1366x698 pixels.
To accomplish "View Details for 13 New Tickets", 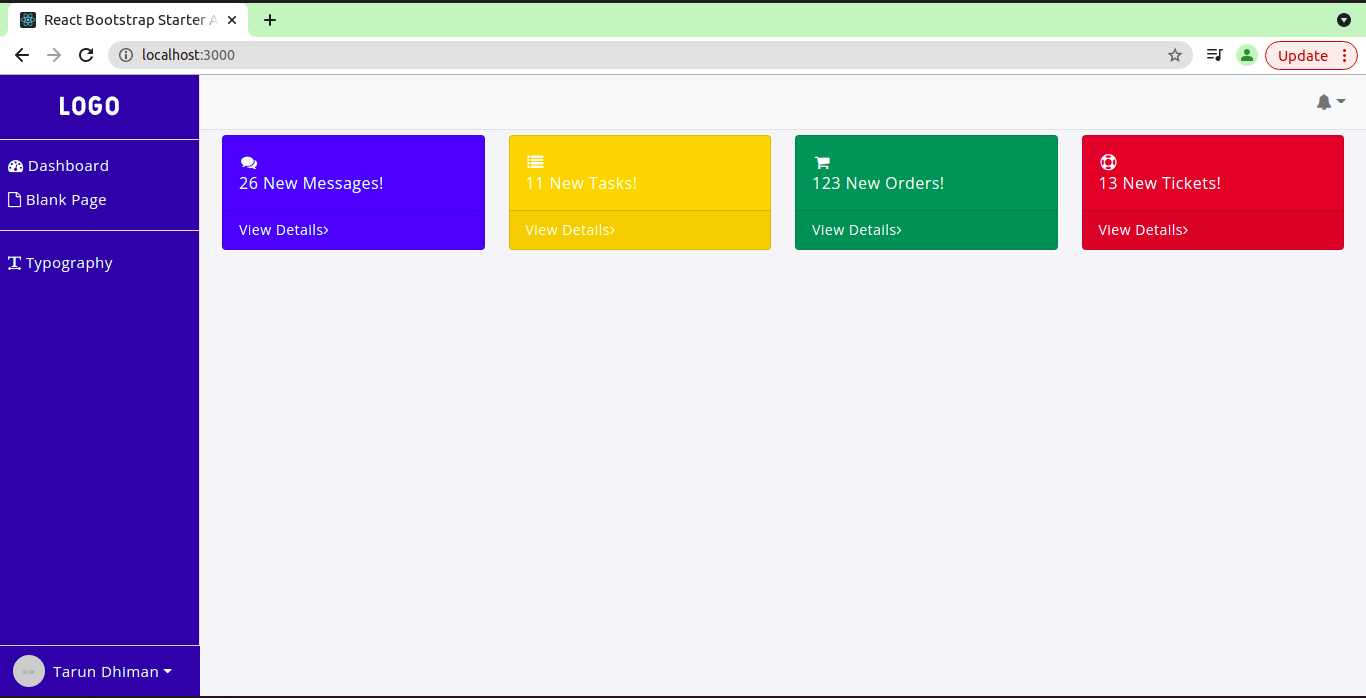I will click(x=1143, y=230).
